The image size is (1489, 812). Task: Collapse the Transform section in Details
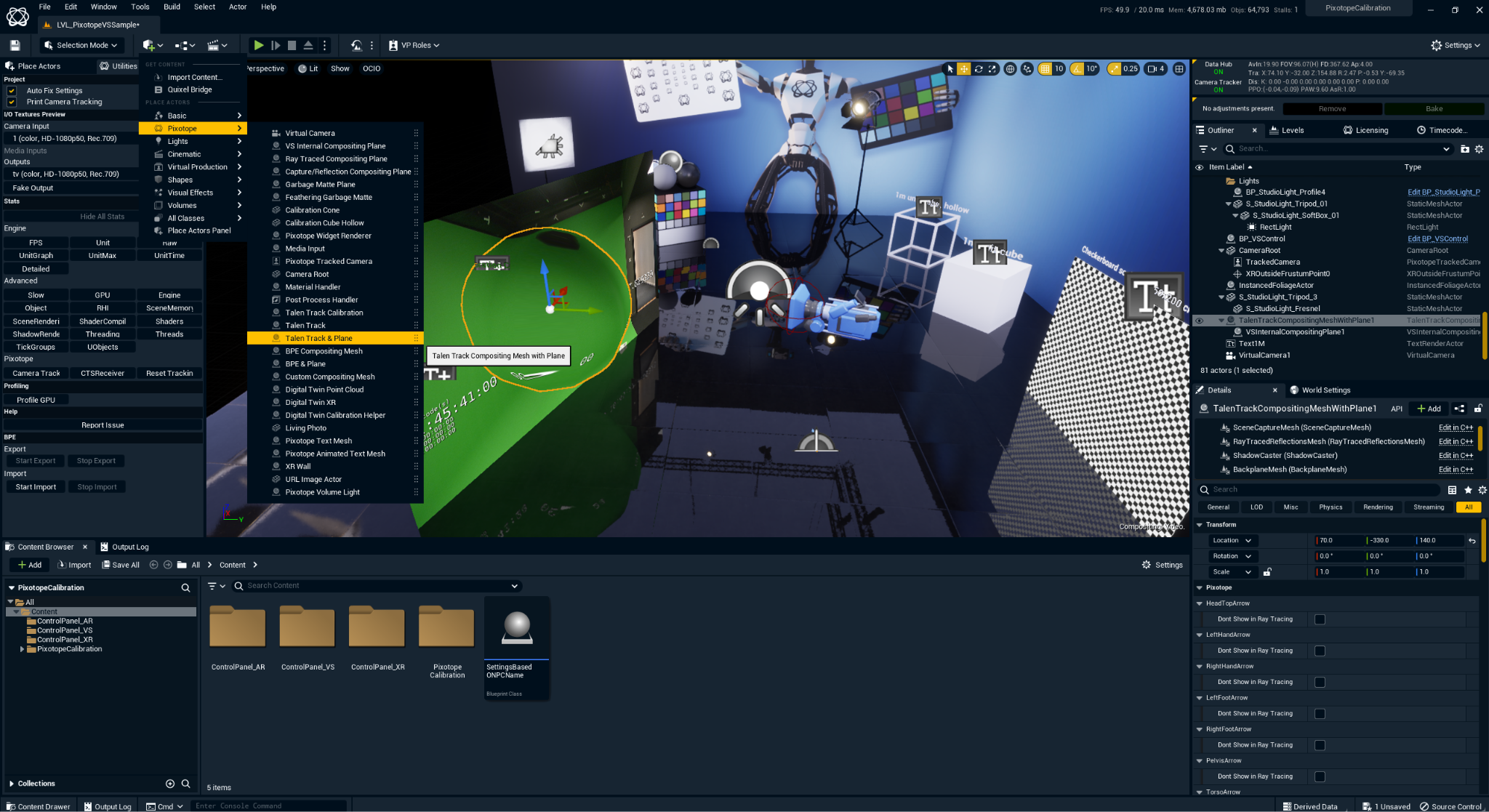click(1200, 525)
